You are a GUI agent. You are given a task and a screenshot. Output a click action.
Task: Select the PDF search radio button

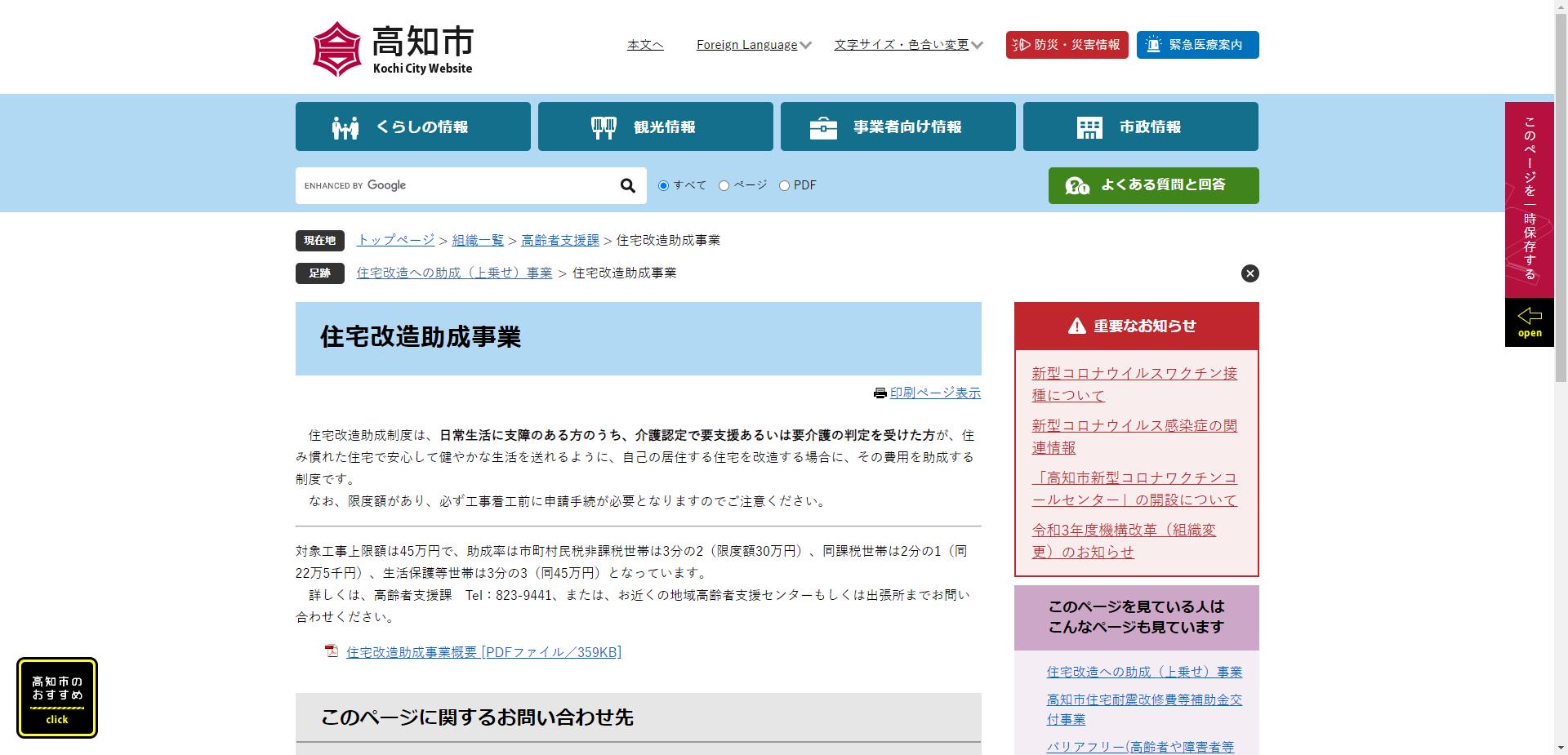pyautogui.click(x=784, y=186)
